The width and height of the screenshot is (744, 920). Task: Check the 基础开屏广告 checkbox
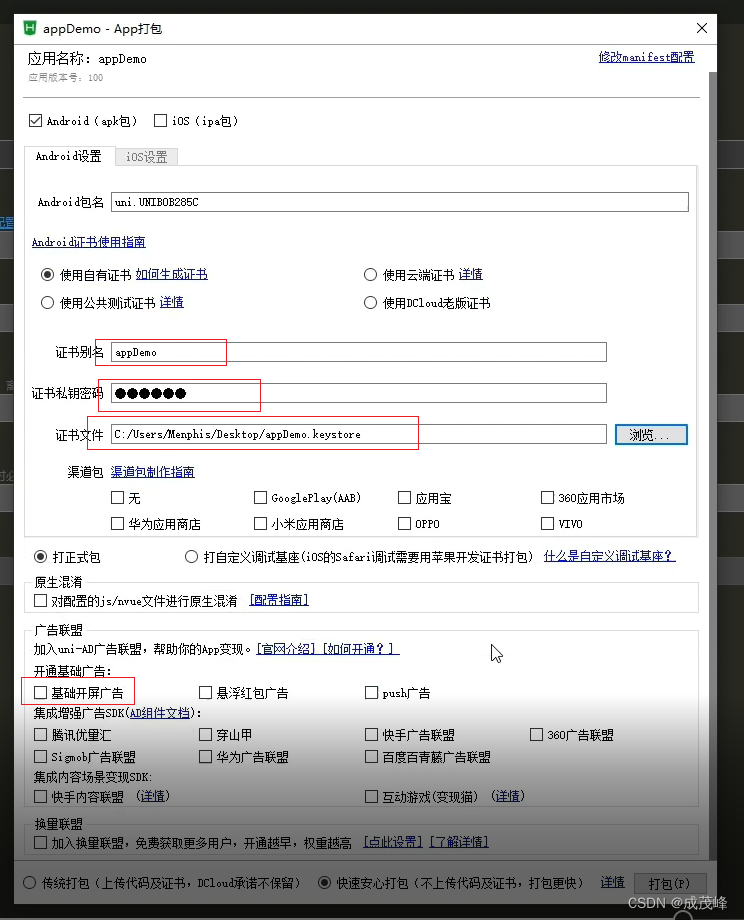point(40,693)
